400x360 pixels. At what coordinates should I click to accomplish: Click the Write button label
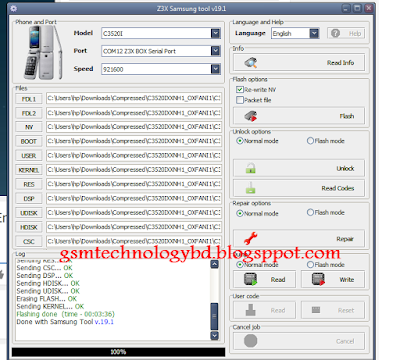tap(347, 280)
